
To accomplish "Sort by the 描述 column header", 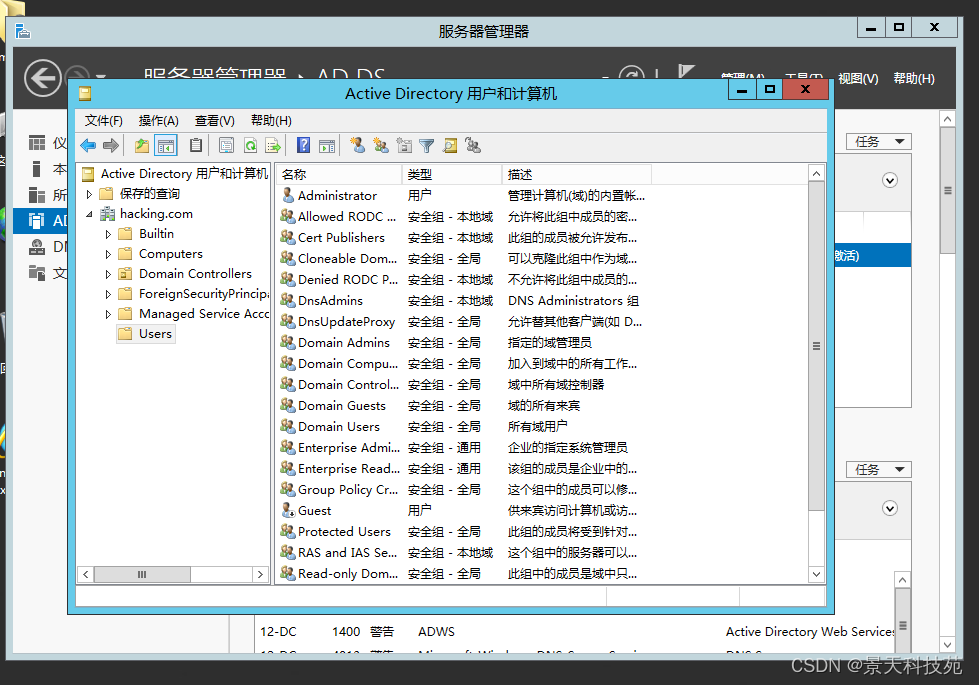I will pos(576,174).
